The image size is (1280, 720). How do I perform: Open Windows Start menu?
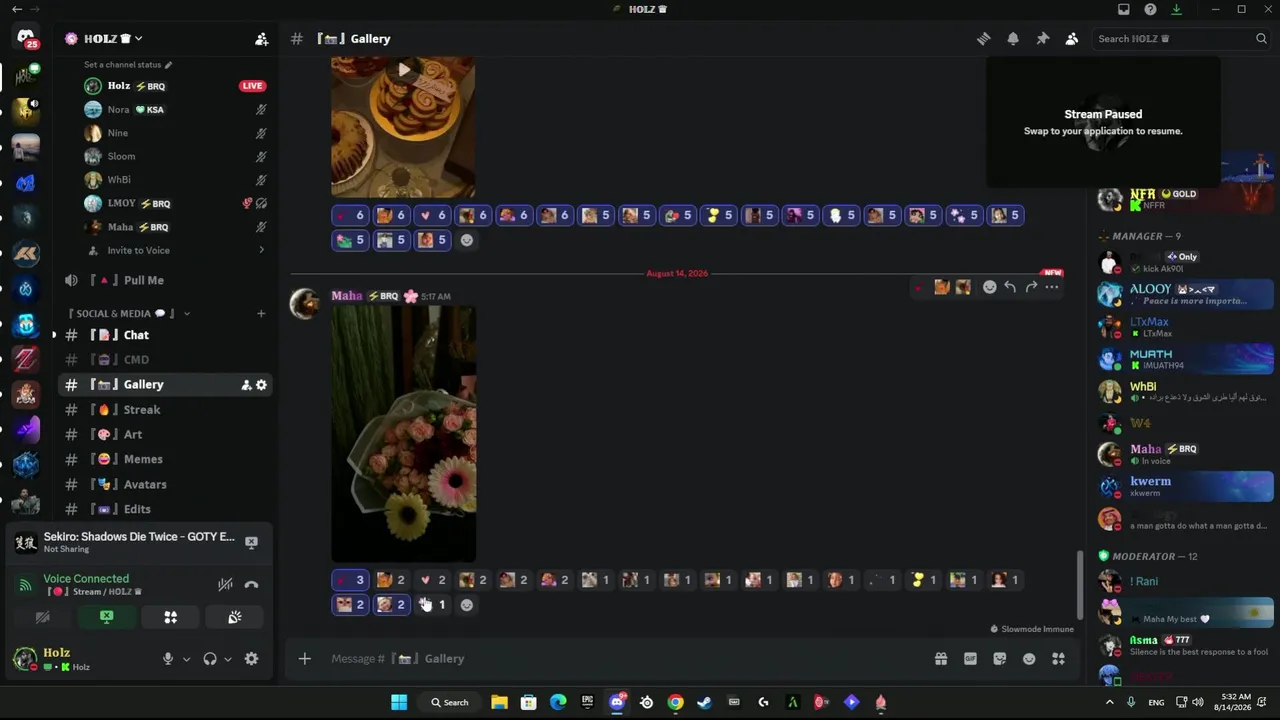tap(399, 702)
